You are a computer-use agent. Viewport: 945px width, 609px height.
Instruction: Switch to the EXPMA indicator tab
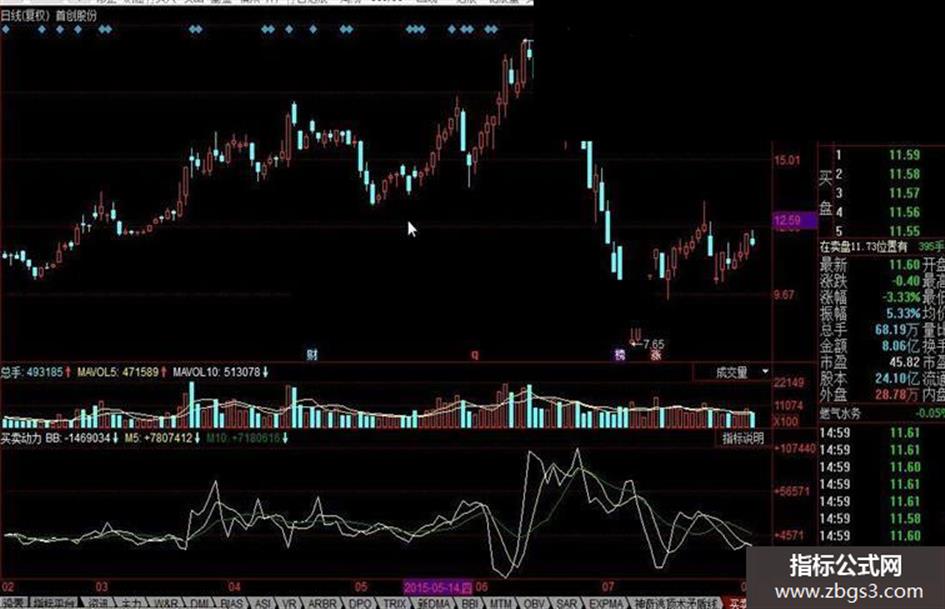coord(606,603)
